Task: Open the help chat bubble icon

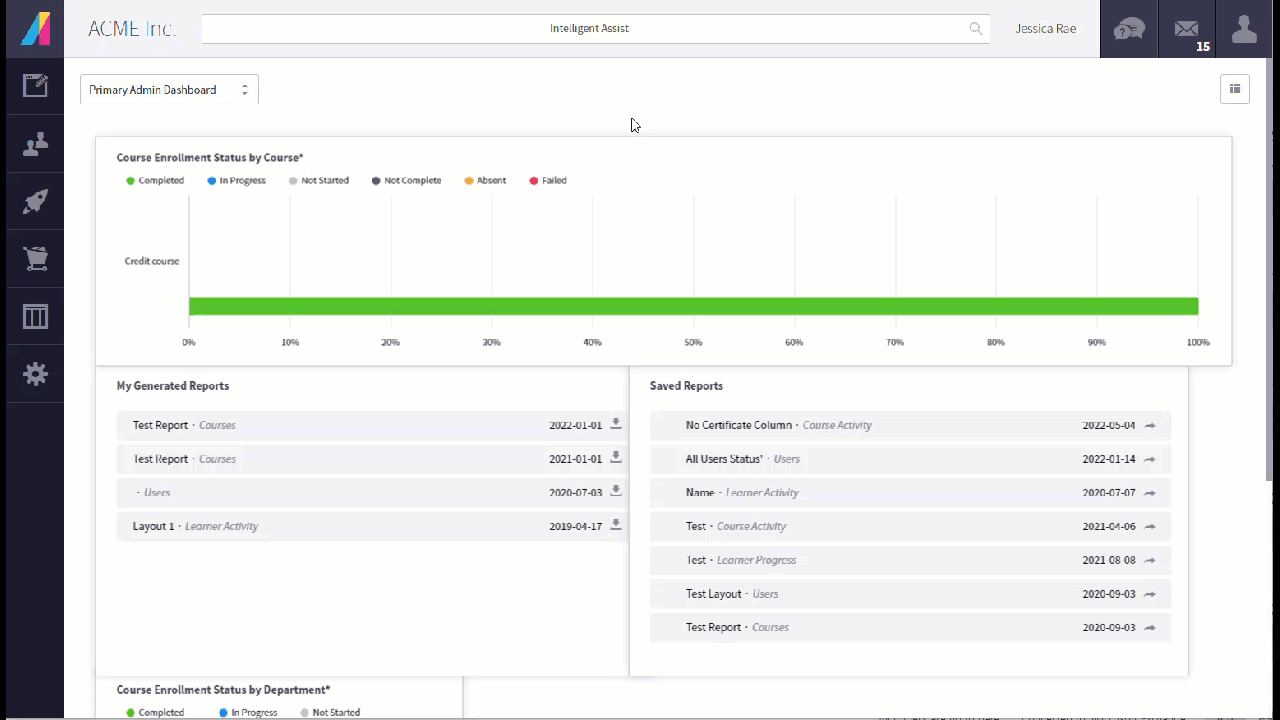Action: [x=1129, y=29]
